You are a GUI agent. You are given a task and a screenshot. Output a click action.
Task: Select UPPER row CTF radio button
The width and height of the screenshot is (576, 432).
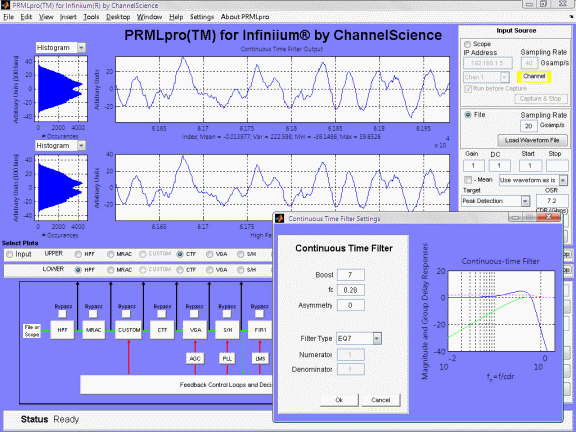click(x=180, y=254)
